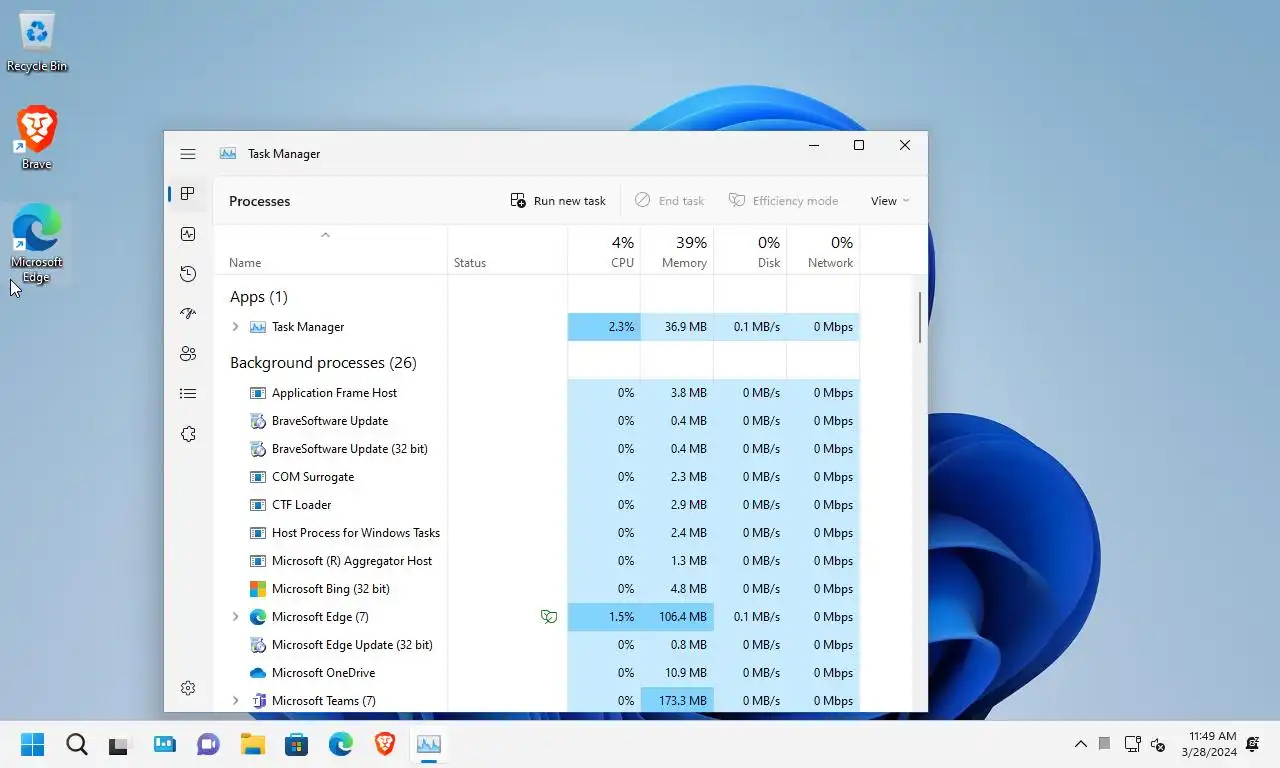Click the Apps (1) group header
1280x768 pixels.
[259, 297]
